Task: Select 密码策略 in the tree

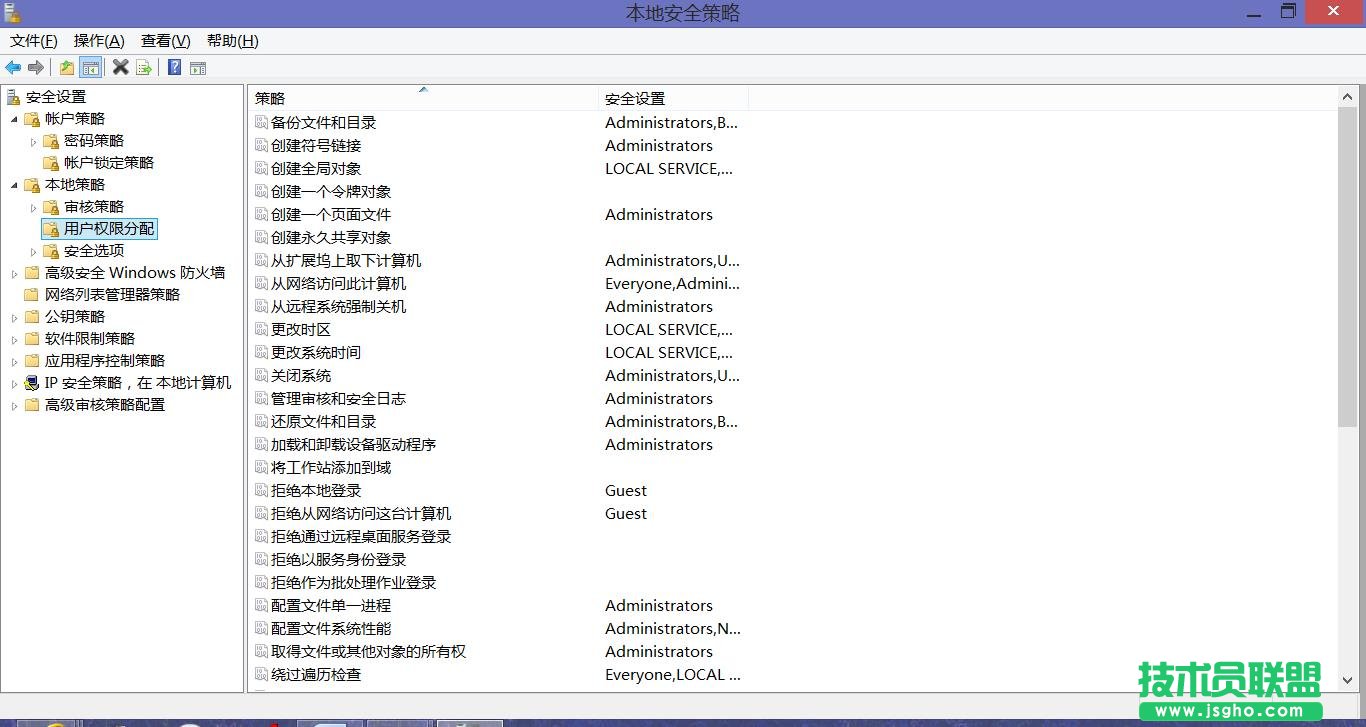Action: tap(93, 141)
